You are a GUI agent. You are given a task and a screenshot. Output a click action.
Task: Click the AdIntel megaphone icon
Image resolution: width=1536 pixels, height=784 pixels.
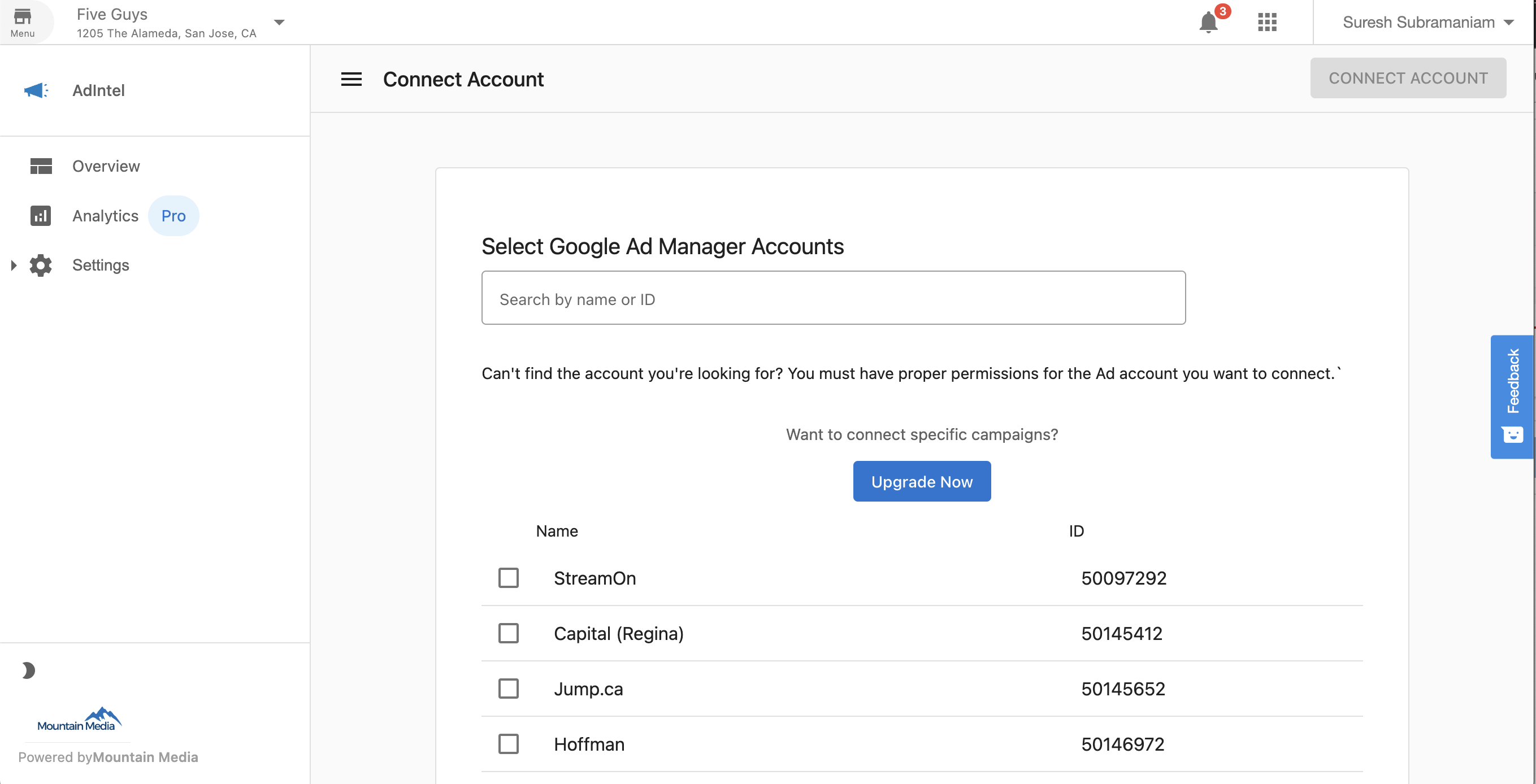point(36,90)
